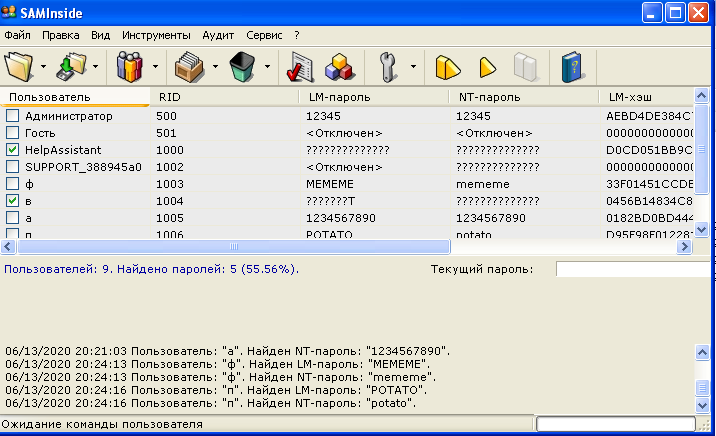This screenshot has width=716, height=436.
Task: Click the HelpAssistant user name
Action: [x=63, y=150]
